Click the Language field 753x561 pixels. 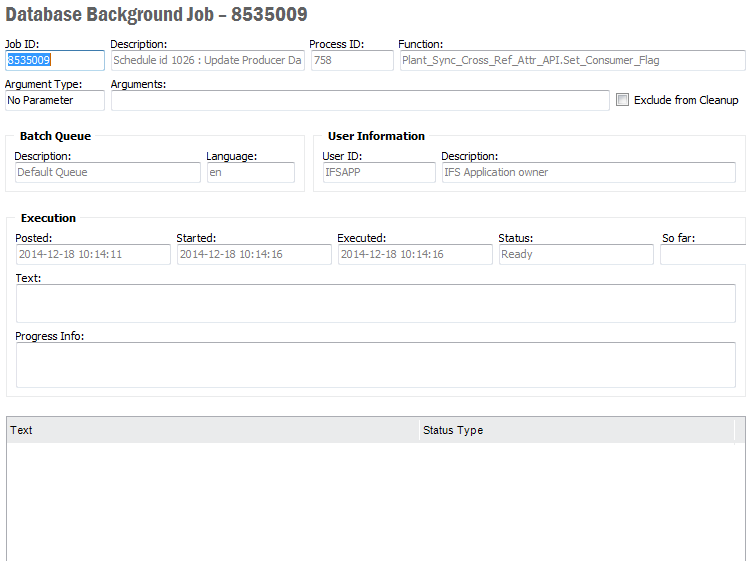250,173
